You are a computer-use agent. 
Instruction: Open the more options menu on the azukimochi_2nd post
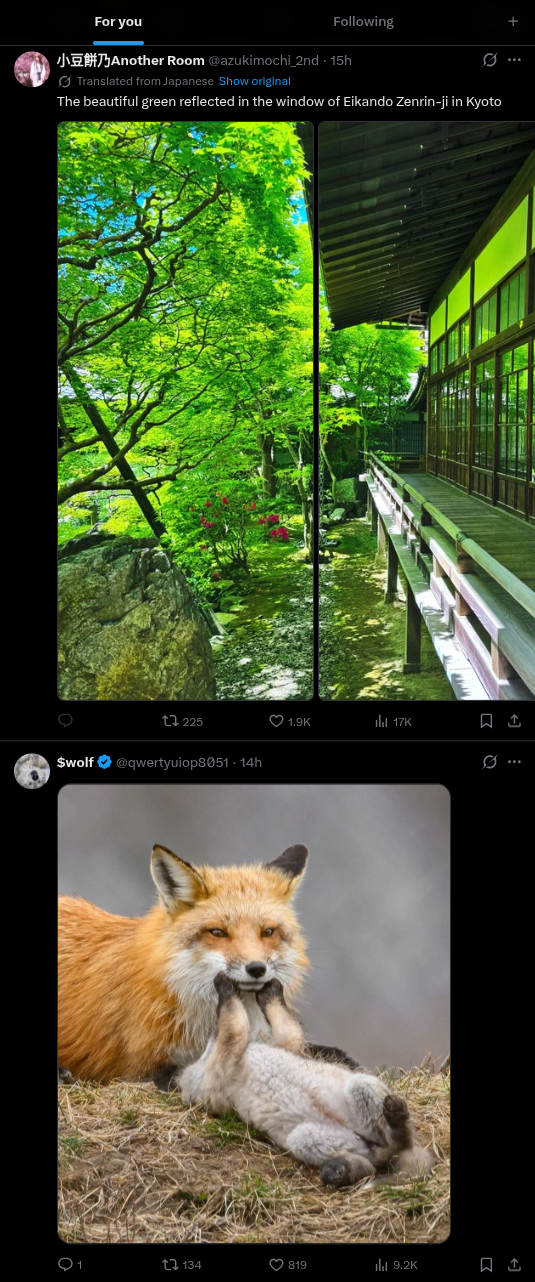[514, 60]
